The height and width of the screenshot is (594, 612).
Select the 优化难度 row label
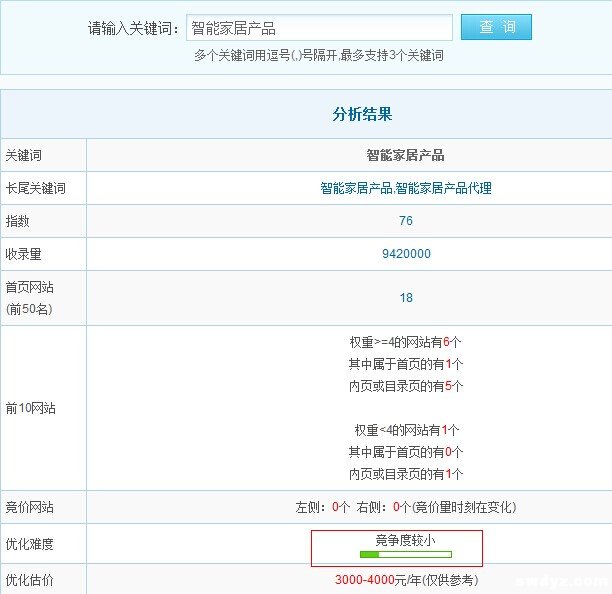click(30, 544)
